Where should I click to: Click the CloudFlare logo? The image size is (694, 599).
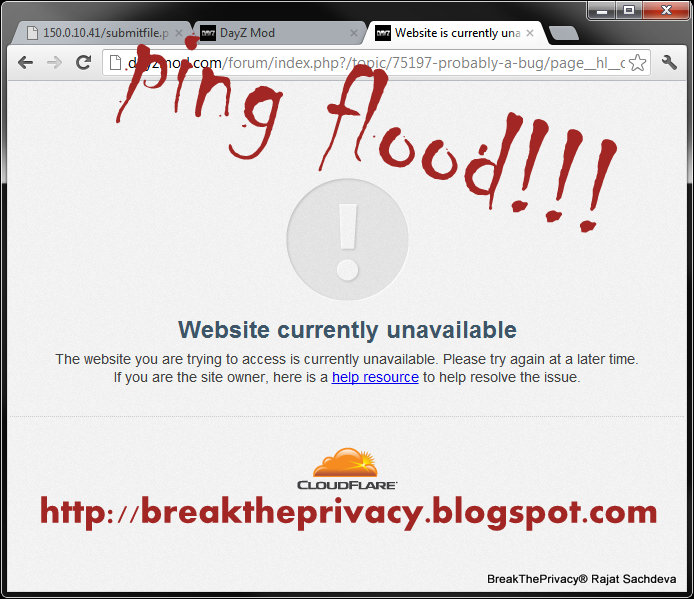pos(347,469)
